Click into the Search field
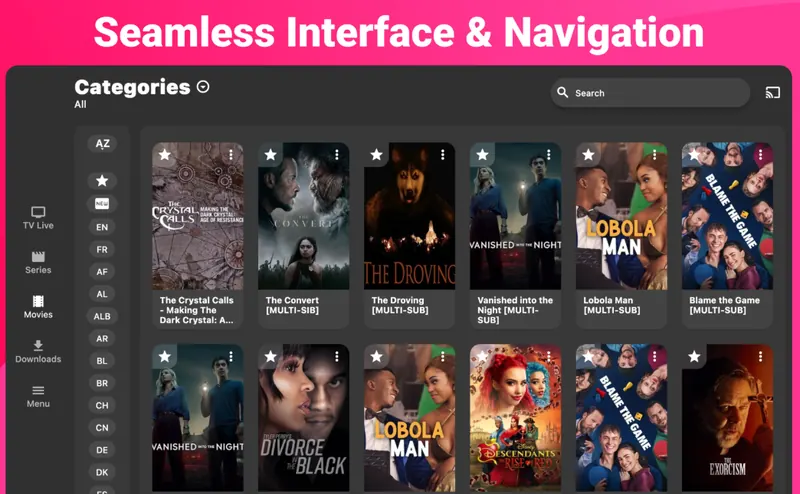800x494 pixels. (650, 93)
